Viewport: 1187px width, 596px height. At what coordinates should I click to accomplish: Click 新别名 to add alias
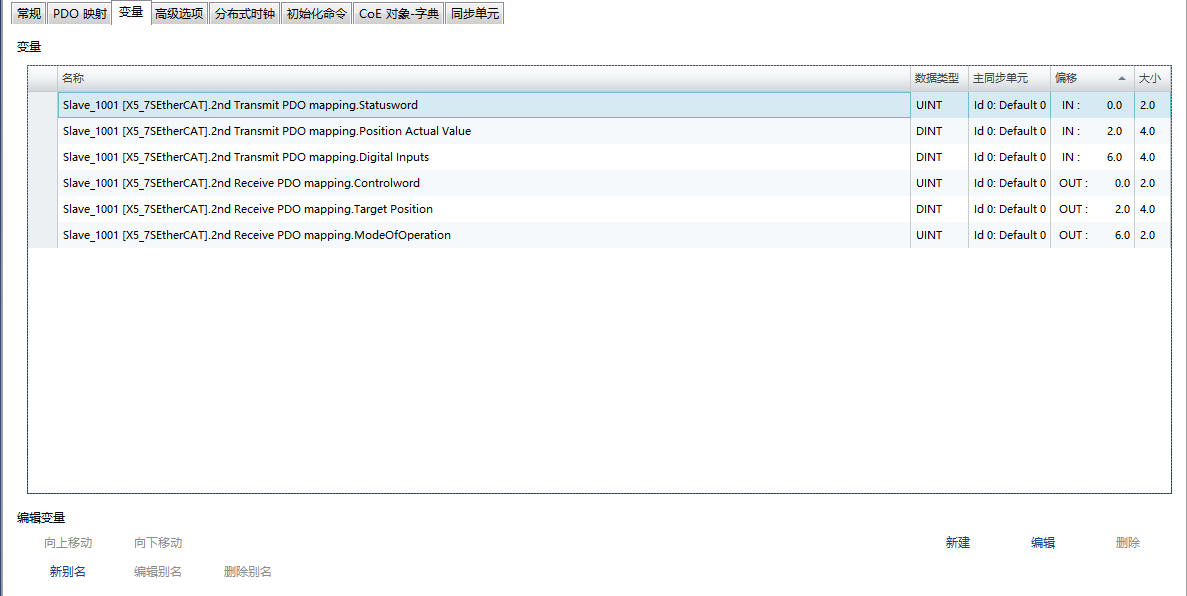67,572
